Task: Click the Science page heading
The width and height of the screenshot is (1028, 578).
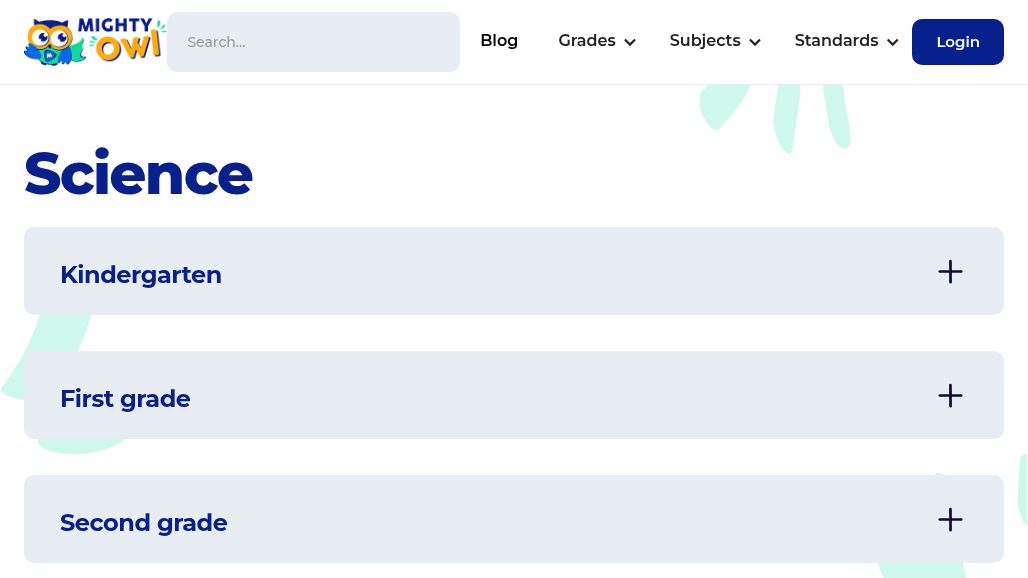Action: pos(138,173)
